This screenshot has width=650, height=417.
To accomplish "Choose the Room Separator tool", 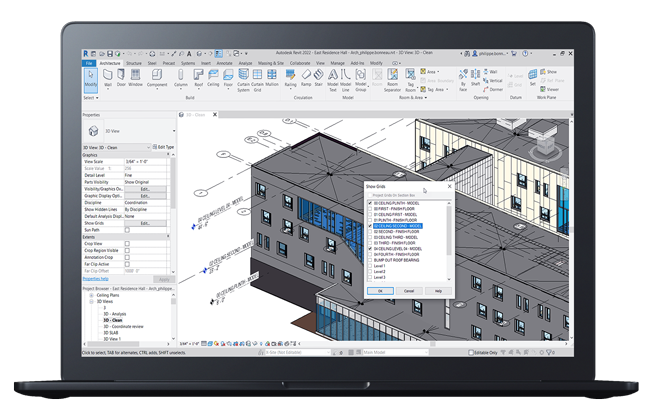I will 392,80.
